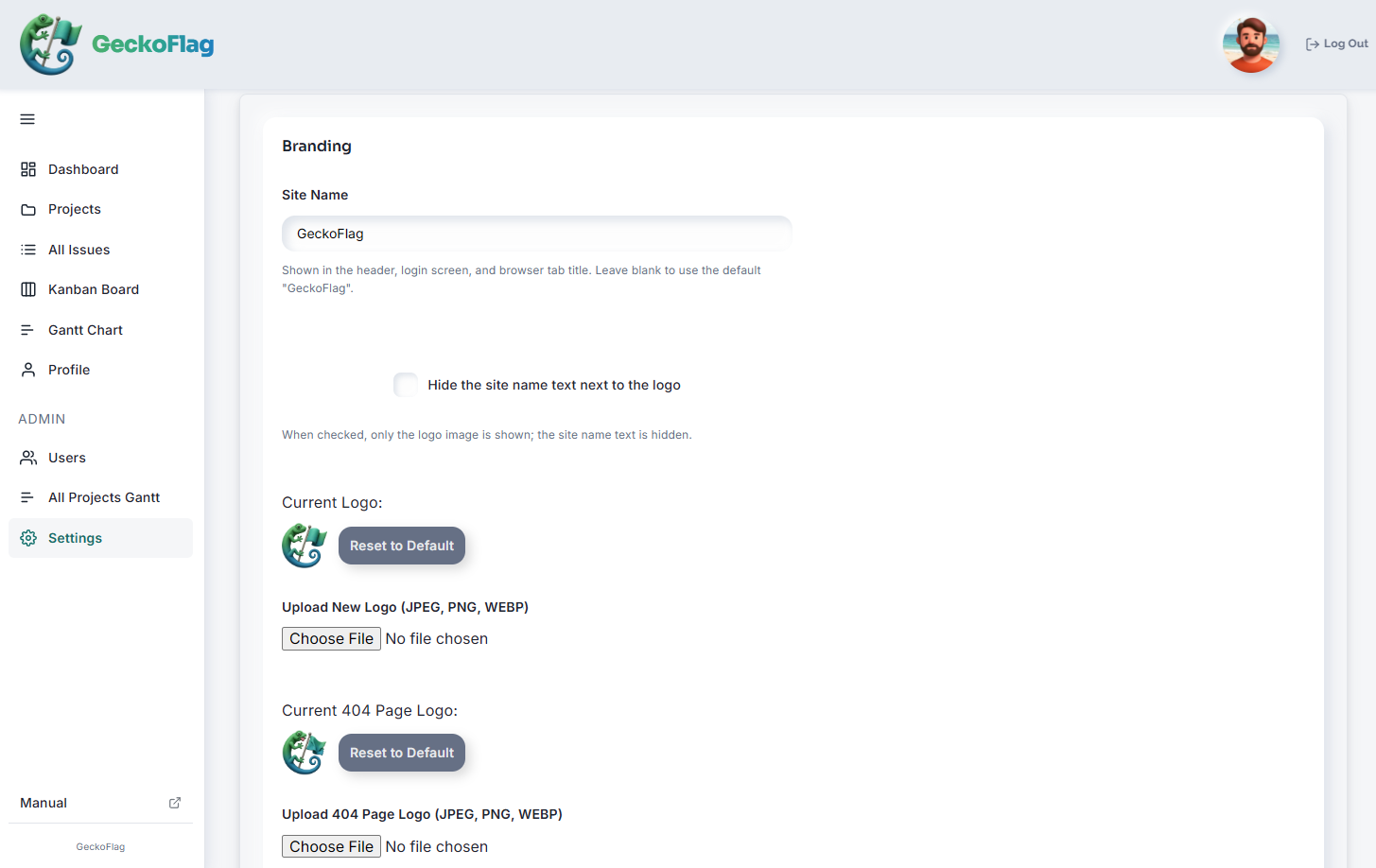Click the All Projects Gantt icon
1376x868 pixels.
28,497
